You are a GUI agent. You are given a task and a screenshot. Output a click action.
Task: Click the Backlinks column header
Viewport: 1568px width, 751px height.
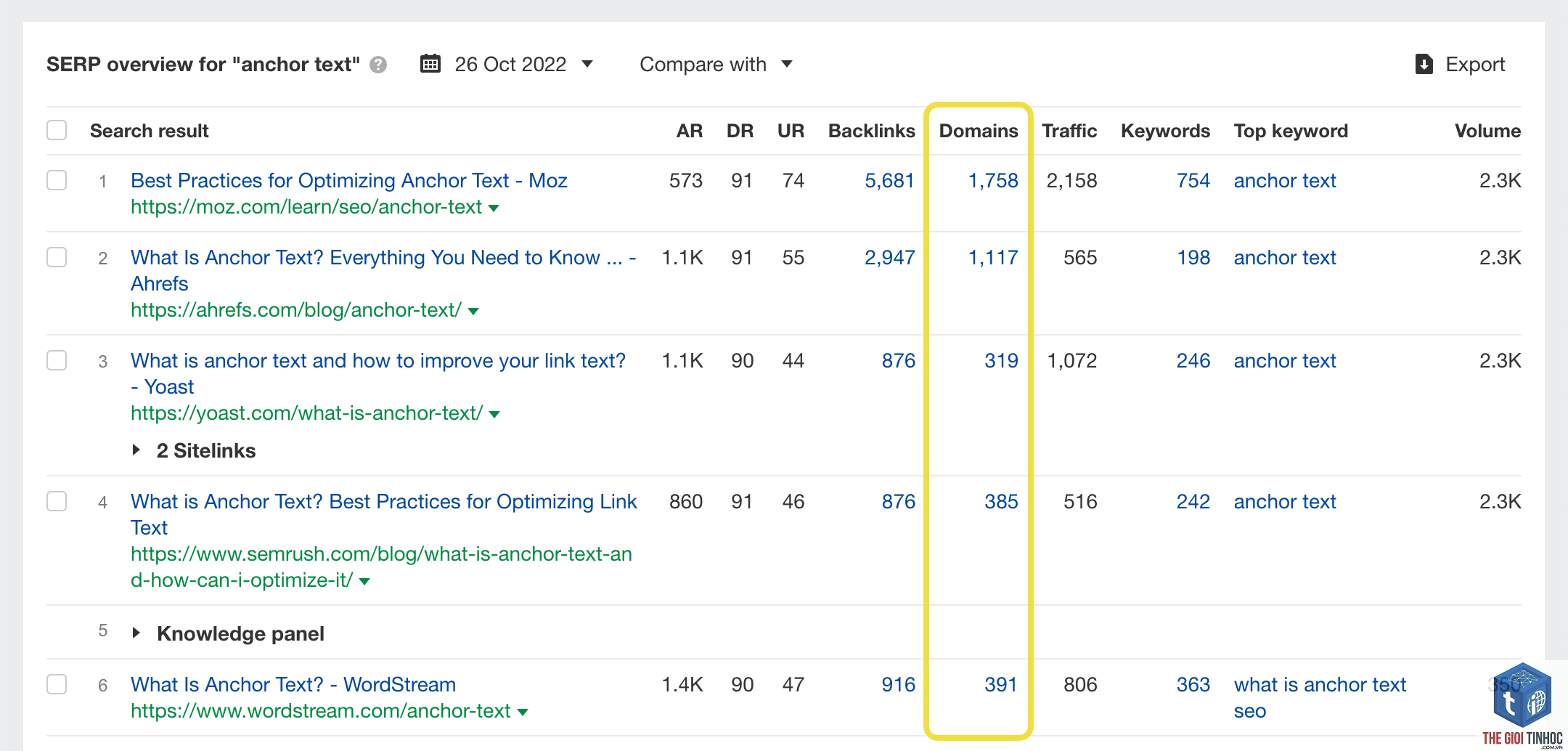(x=872, y=131)
